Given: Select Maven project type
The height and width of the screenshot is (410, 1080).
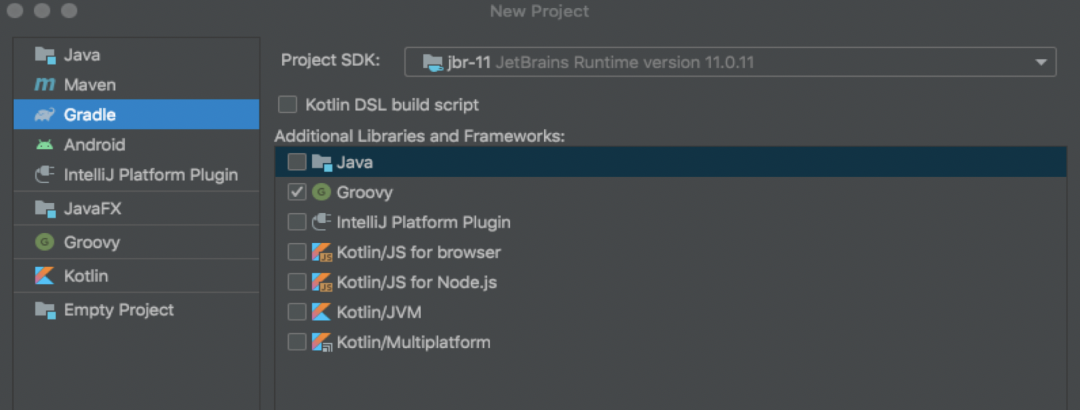Looking at the screenshot, I should click(136, 85).
